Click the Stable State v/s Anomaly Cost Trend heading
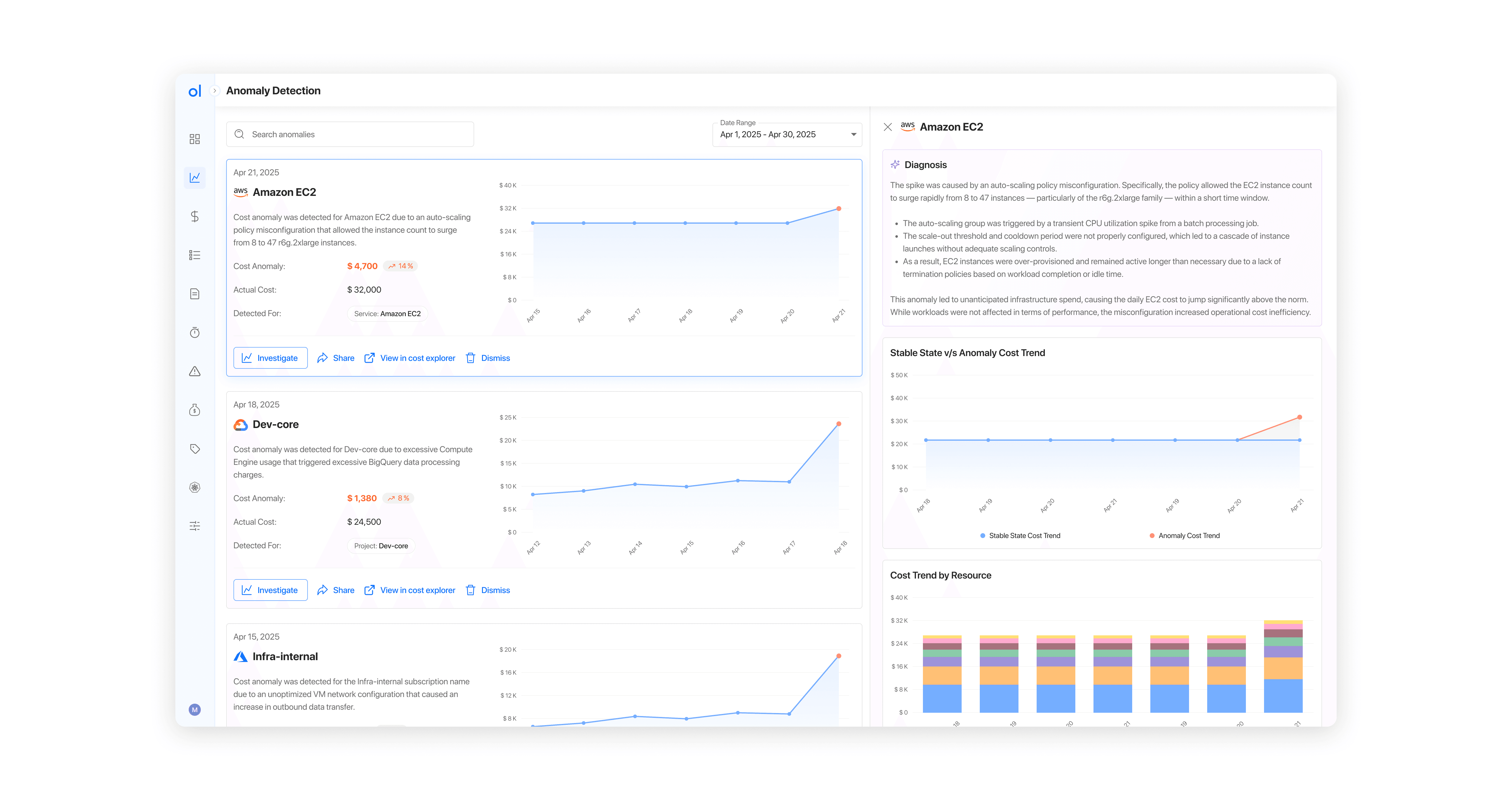1512x801 pixels. 967,353
